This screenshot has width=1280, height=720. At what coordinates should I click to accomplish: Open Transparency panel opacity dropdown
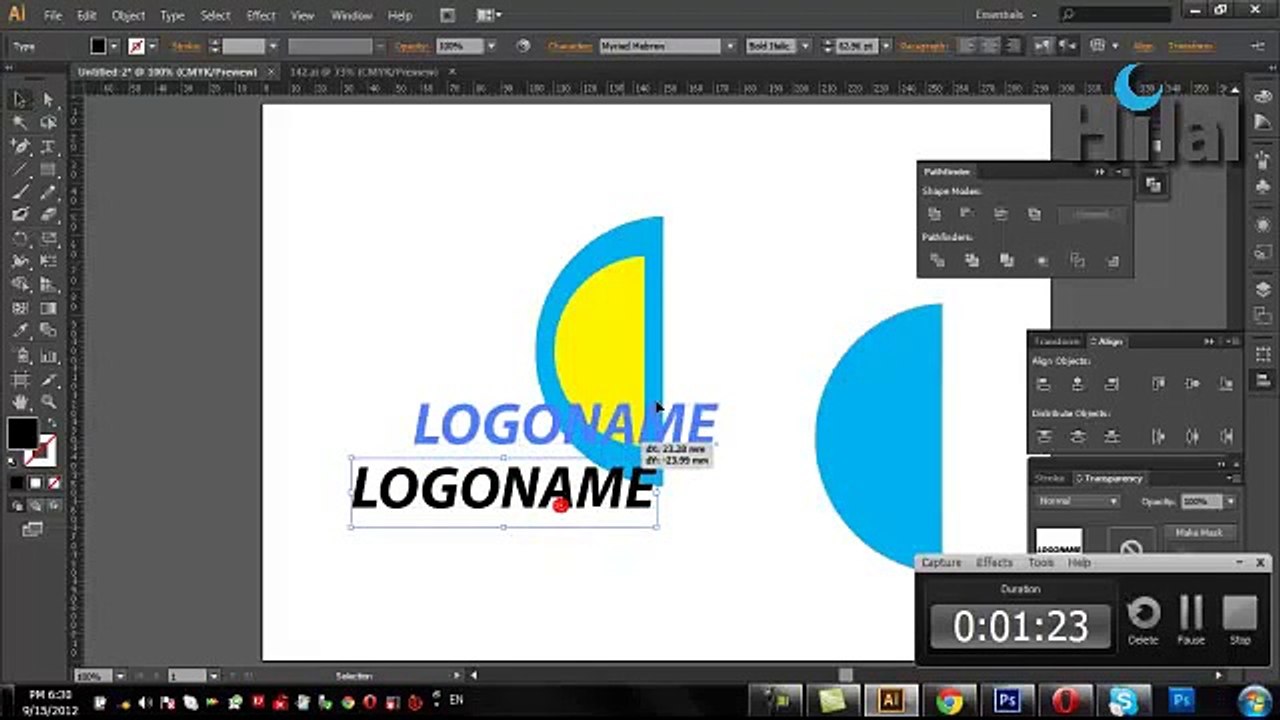(1230, 501)
